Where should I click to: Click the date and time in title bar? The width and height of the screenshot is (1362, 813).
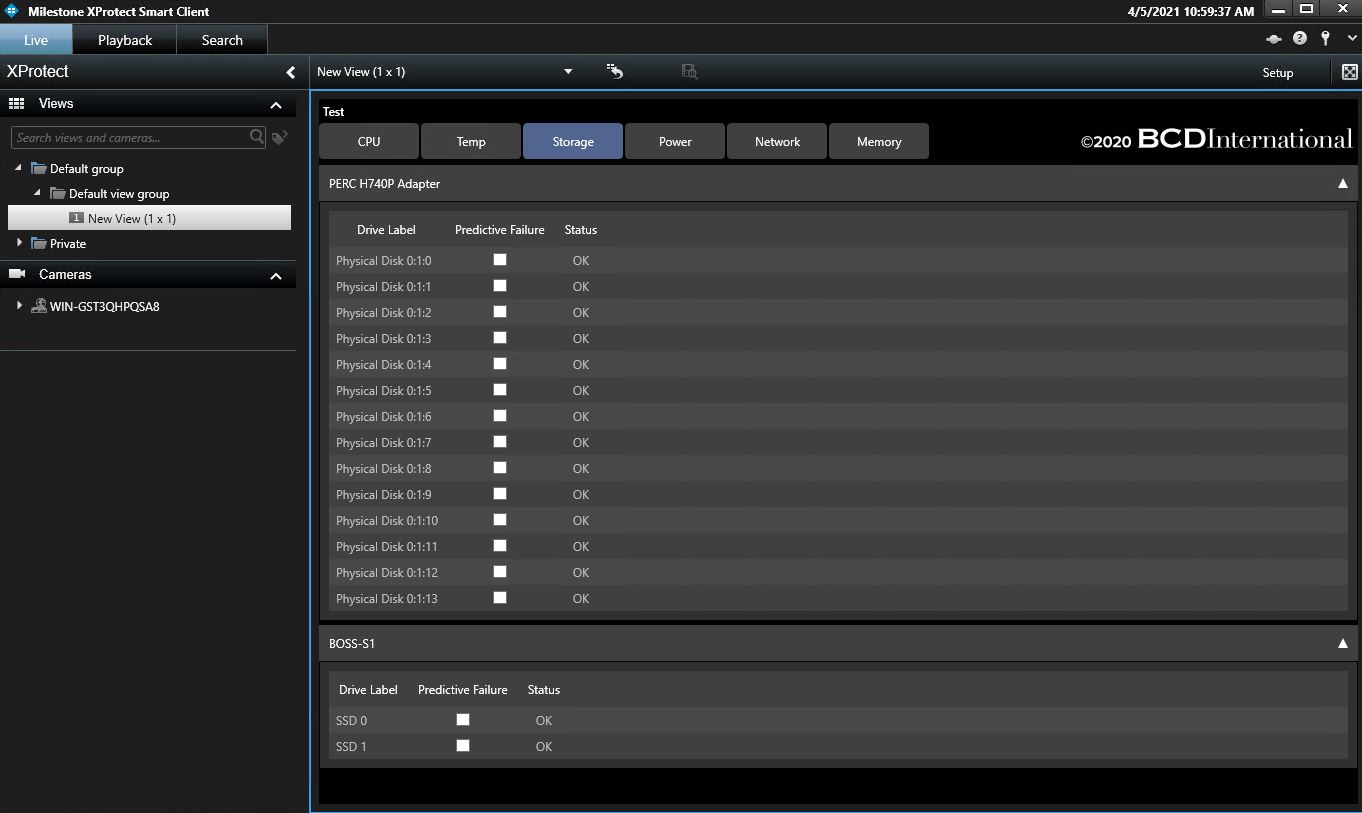[1190, 11]
